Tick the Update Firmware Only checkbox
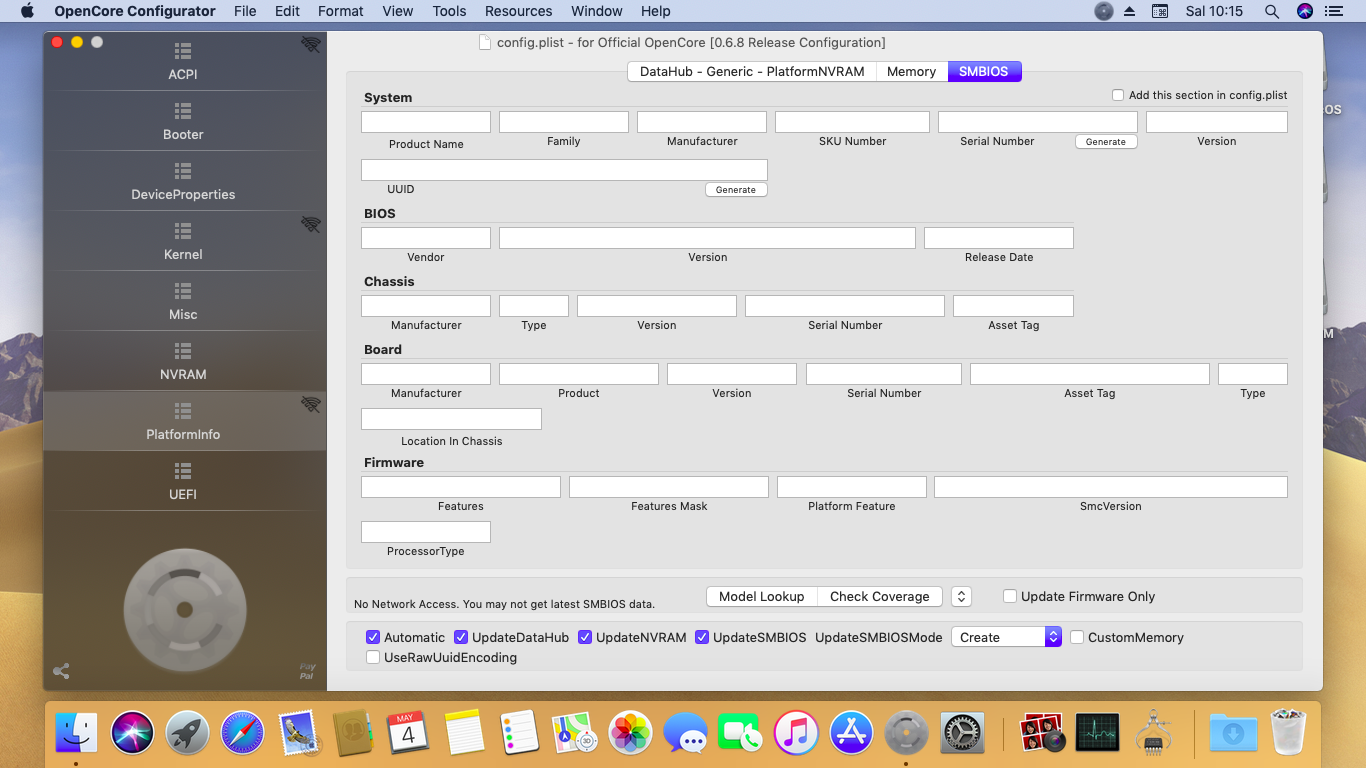This screenshot has height=768, width=1366. click(x=1011, y=596)
